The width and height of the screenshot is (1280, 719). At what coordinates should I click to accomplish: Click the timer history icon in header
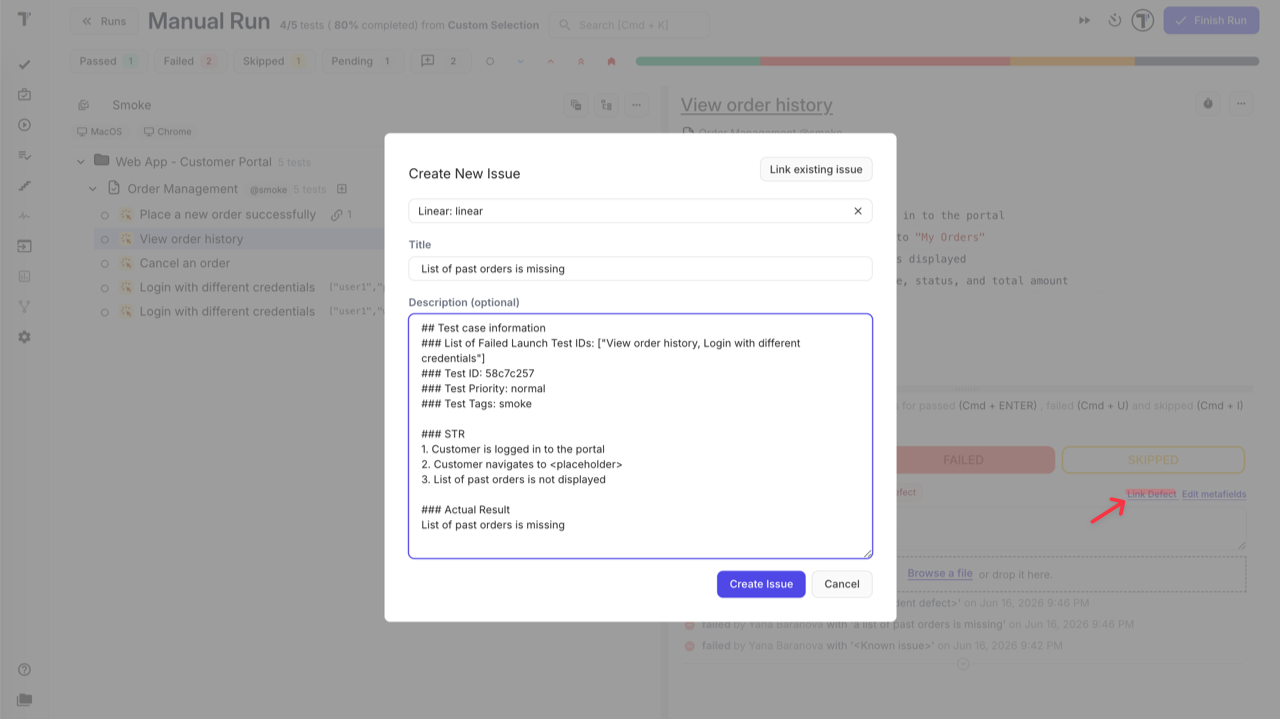1114,21
